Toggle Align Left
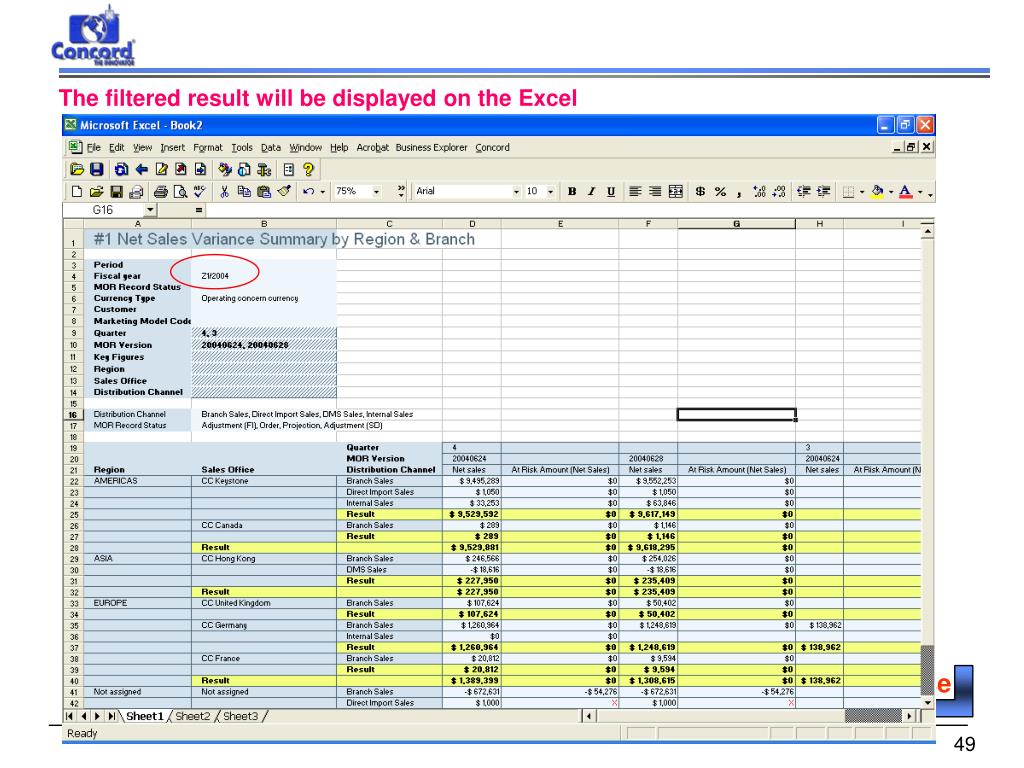 pyautogui.click(x=635, y=191)
